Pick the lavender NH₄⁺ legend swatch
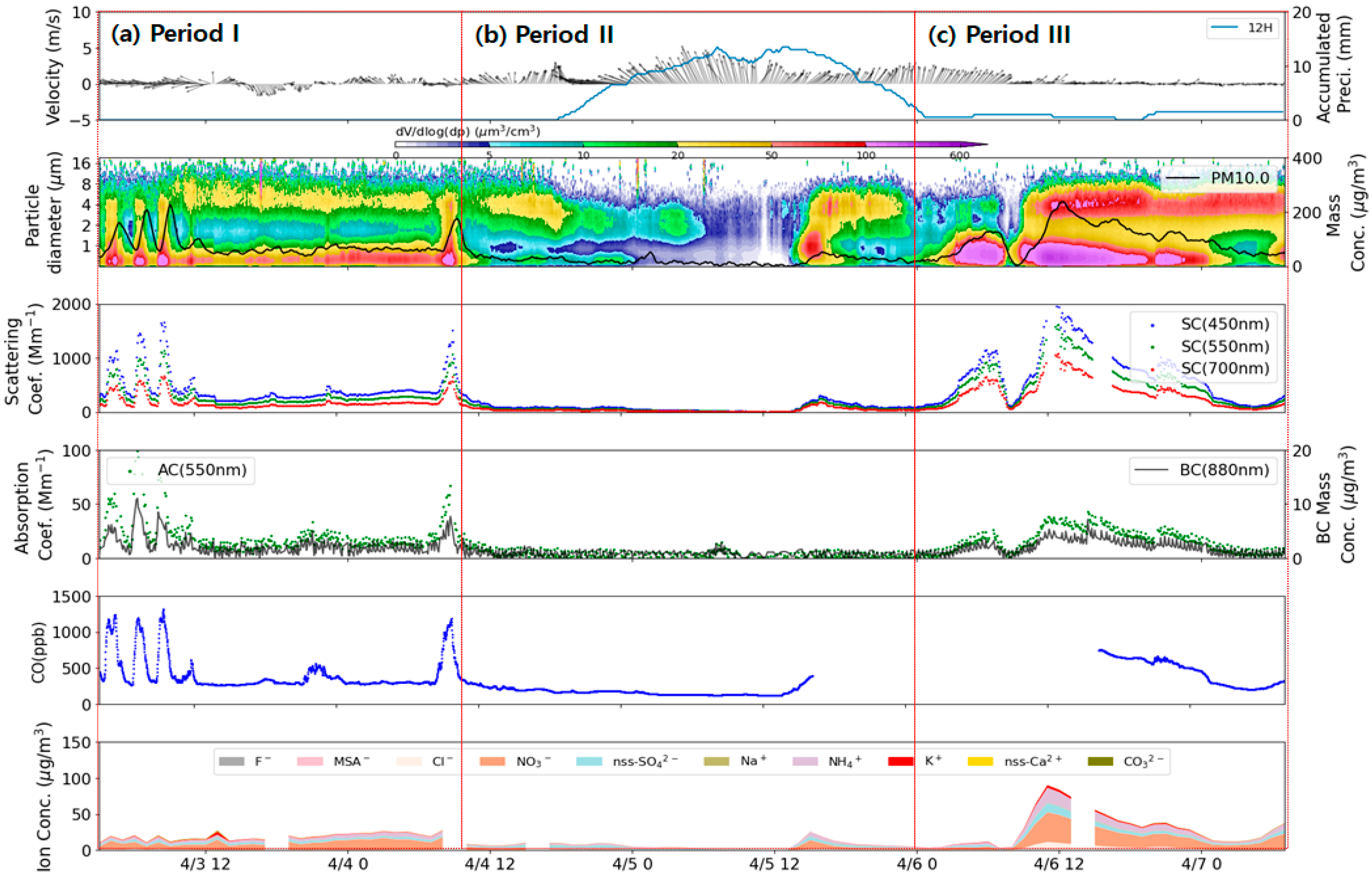Image resolution: width=1372 pixels, height=876 pixels. click(805, 762)
